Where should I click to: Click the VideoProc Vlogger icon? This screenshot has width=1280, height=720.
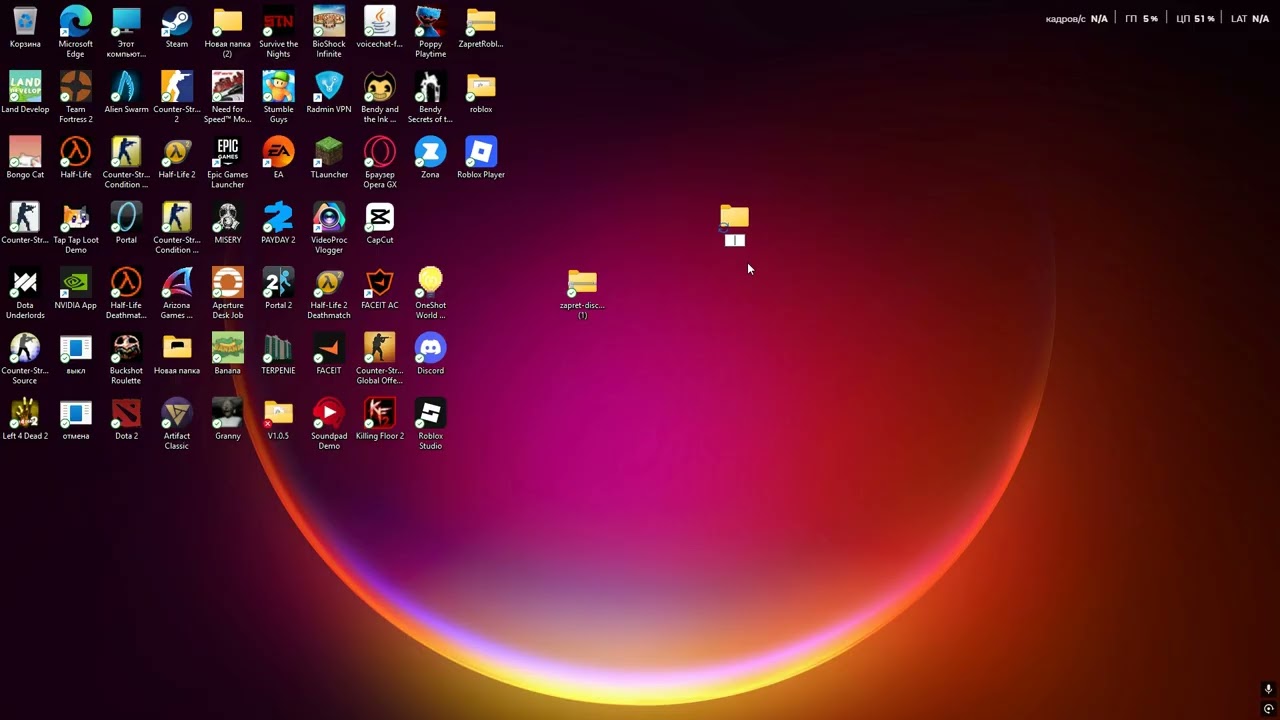pyautogui.click(x=329, y=217)
